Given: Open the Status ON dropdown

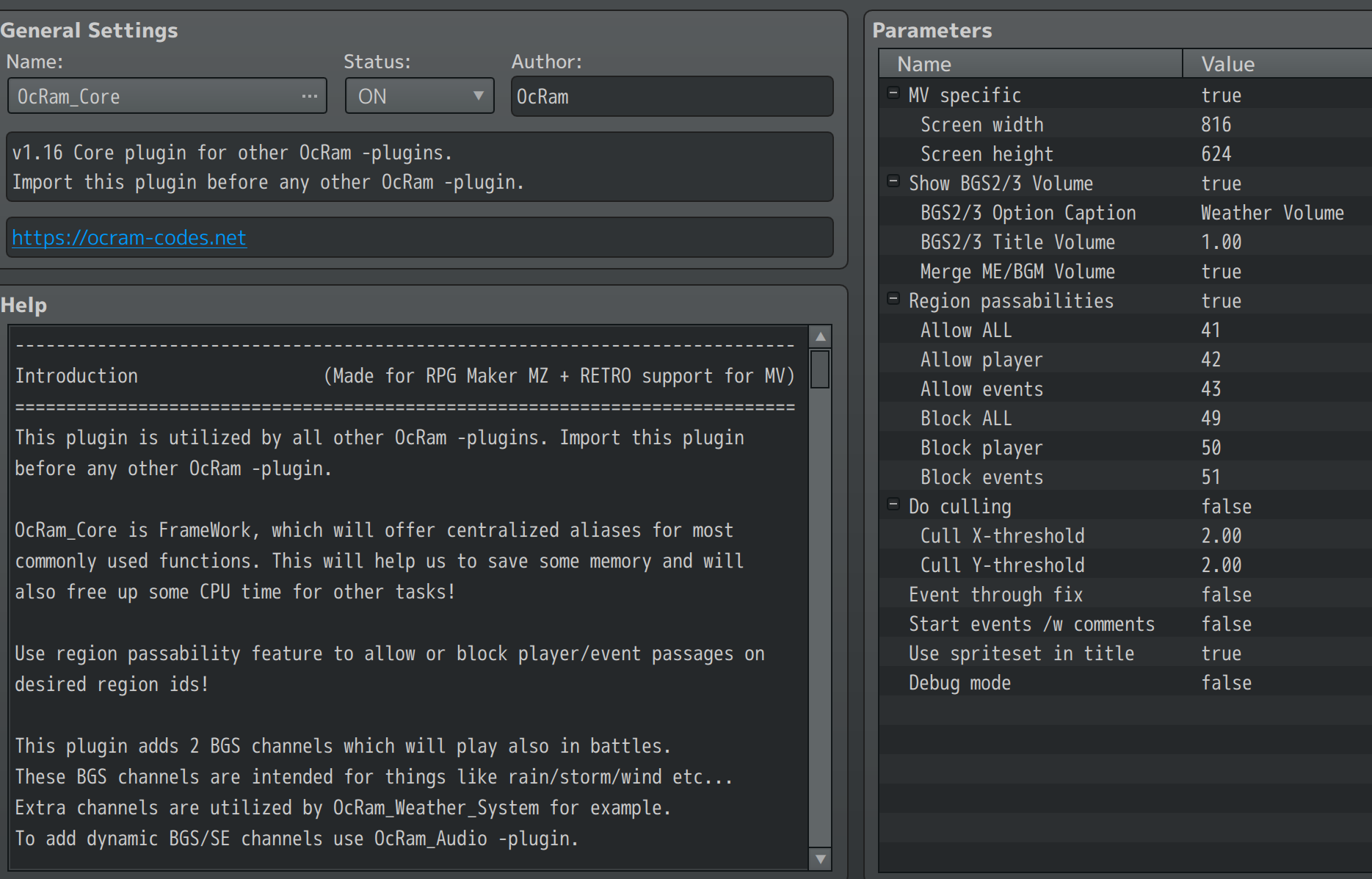Looking at the screenshot, I should pos(419,96).
